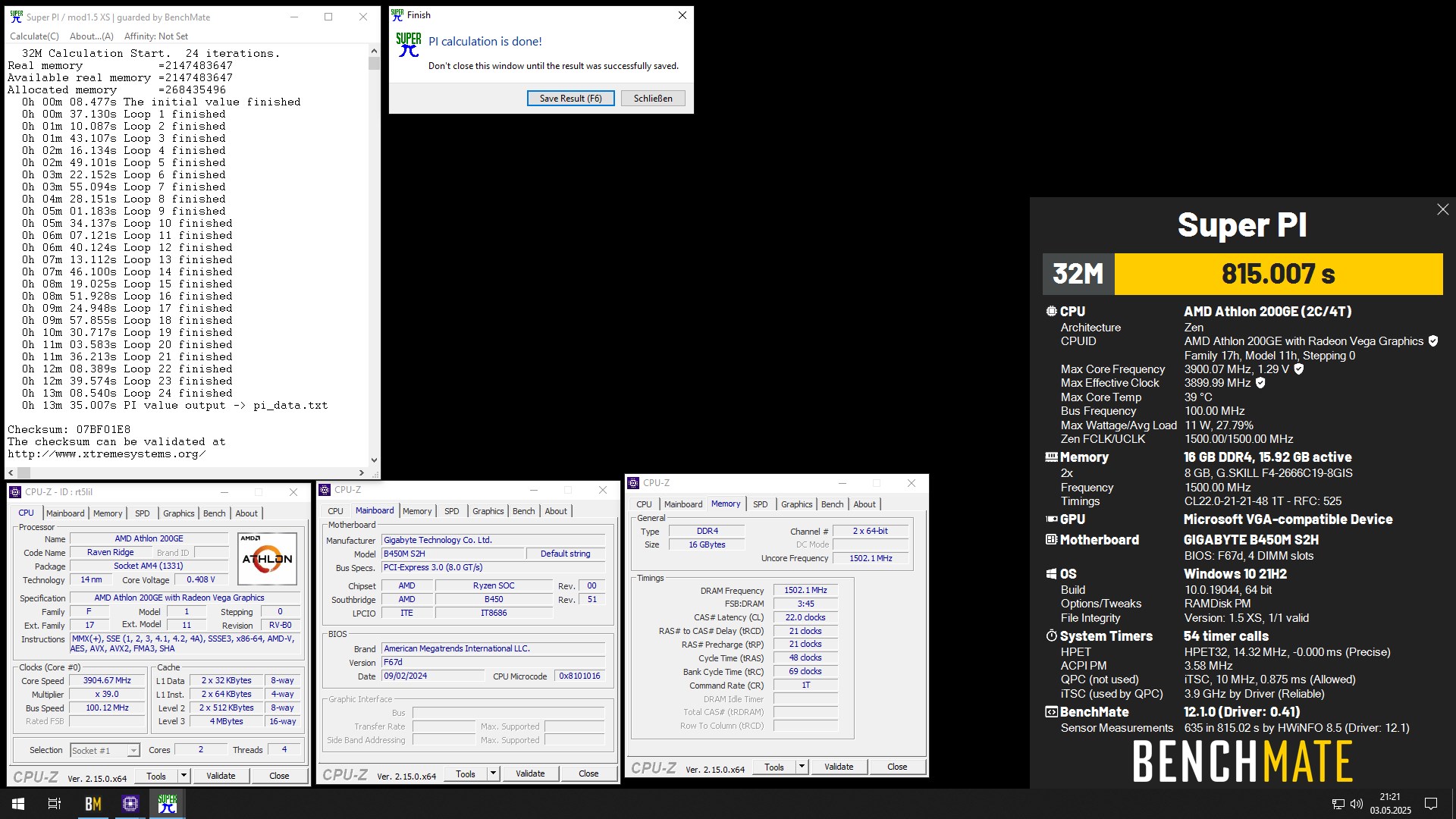The image size is (1456, 819).
Task: Open About...(A) menu in Super PI
Action: (91, 36)
